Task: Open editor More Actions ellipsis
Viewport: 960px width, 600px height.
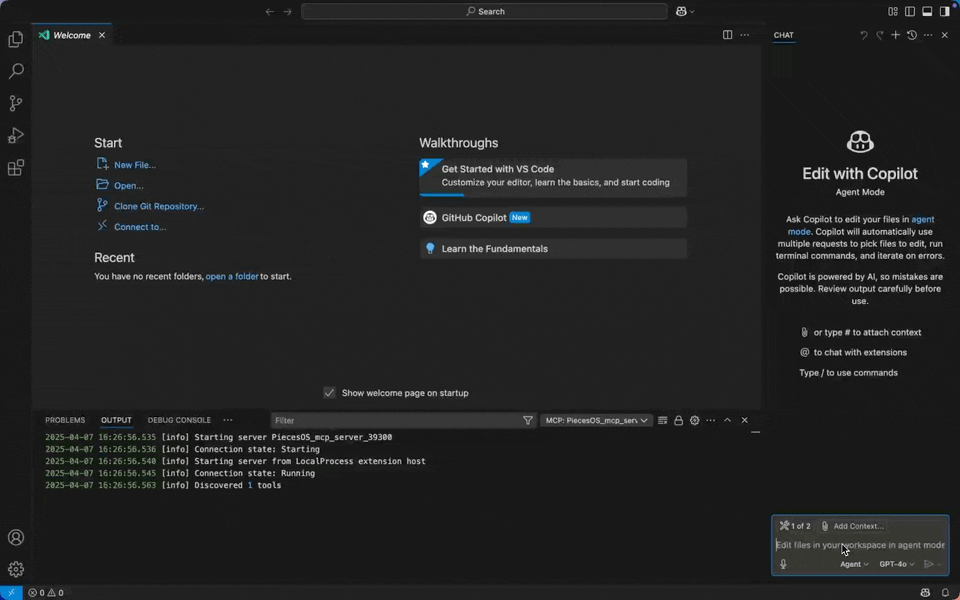Action: click(744, 35)
